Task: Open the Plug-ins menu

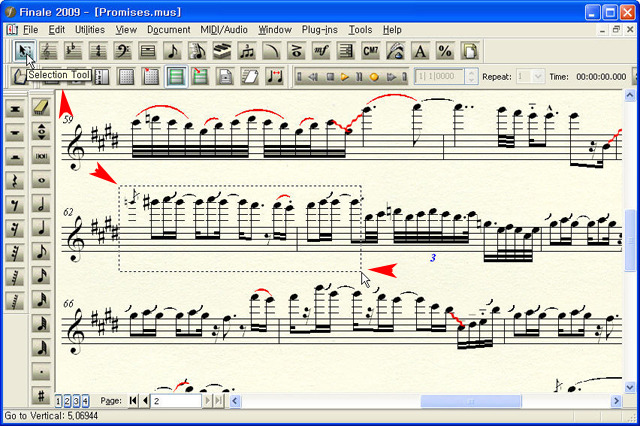Action: tap(320, 30)
